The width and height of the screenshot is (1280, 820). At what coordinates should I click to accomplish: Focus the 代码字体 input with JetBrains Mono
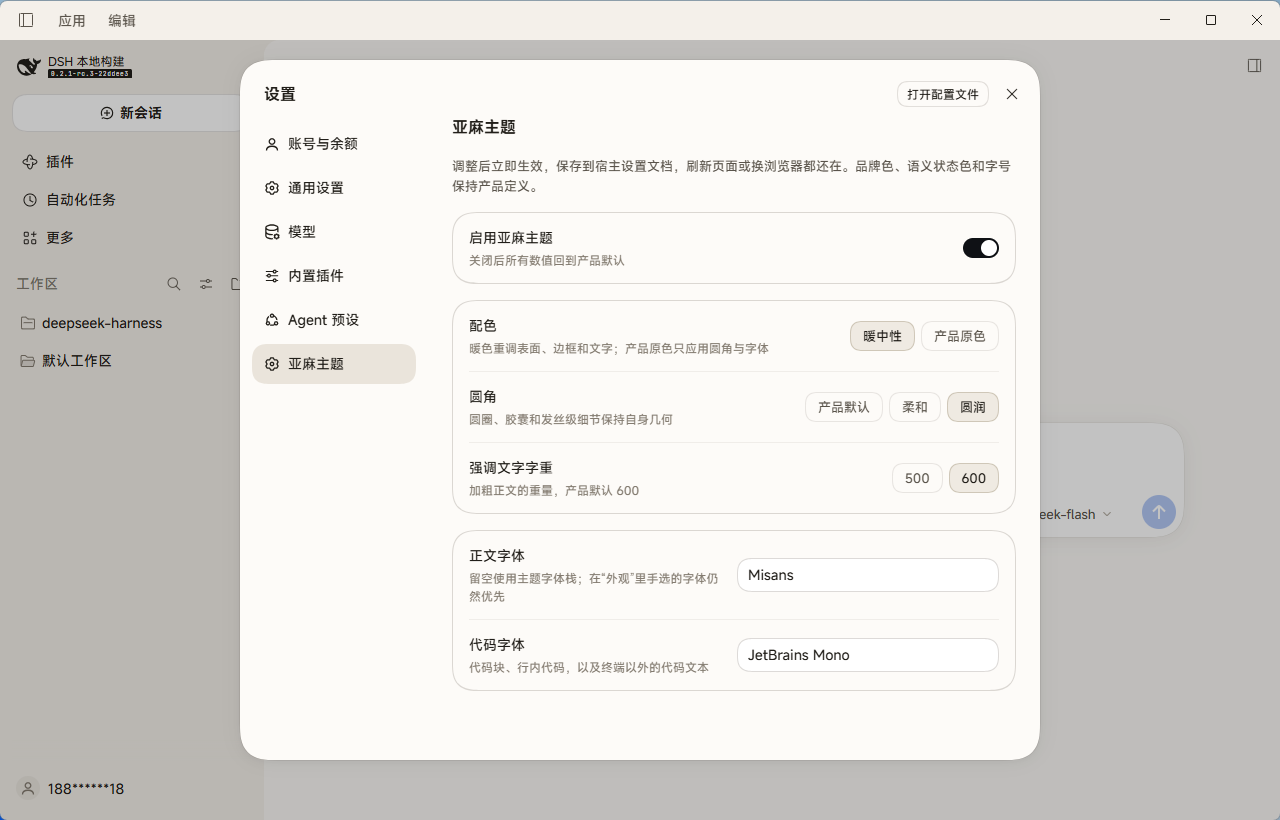coord(868,655)
